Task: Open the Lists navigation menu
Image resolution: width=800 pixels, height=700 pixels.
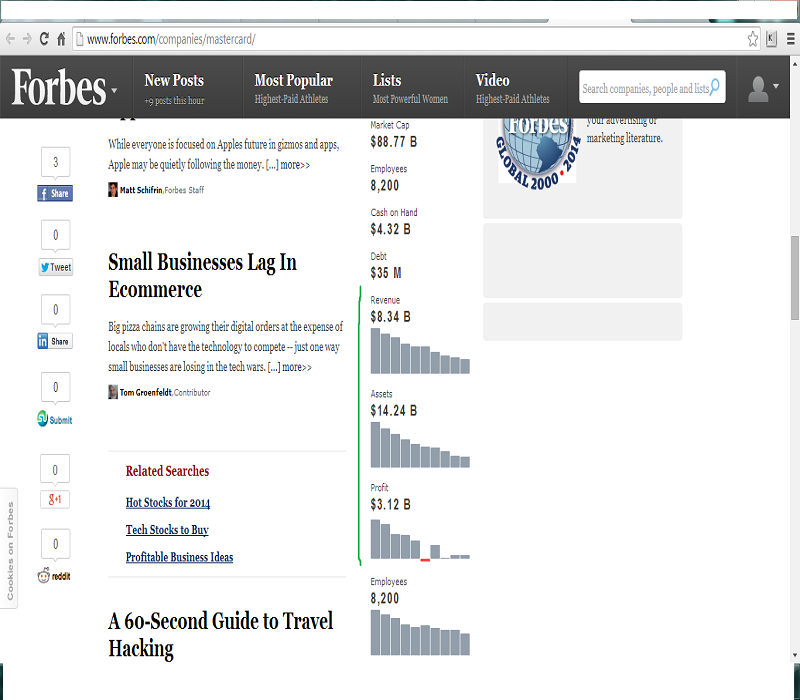Action: (x=387, y=81)
